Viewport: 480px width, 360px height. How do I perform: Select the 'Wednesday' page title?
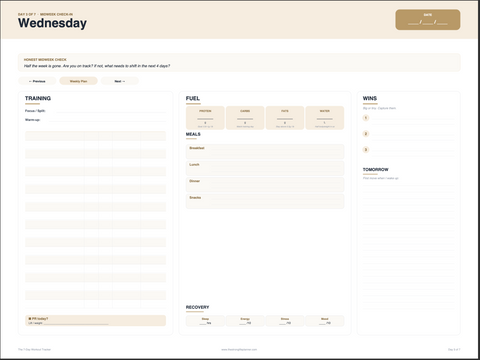pos(52,23)
